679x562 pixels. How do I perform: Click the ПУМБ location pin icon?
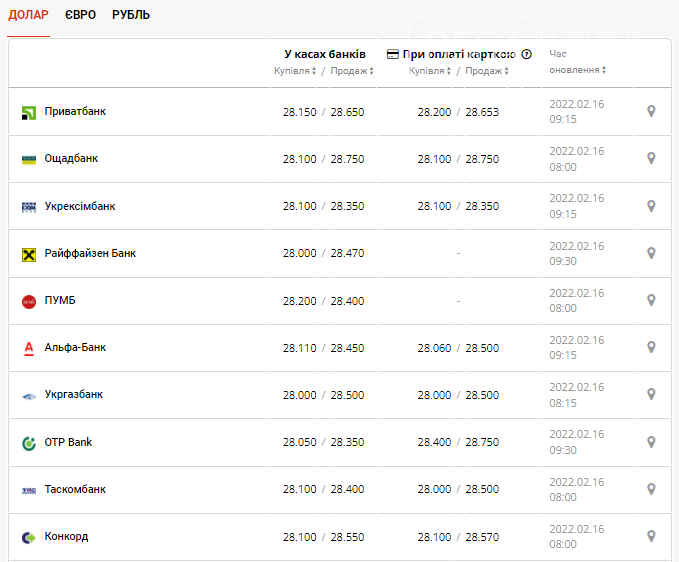[651, 300]
